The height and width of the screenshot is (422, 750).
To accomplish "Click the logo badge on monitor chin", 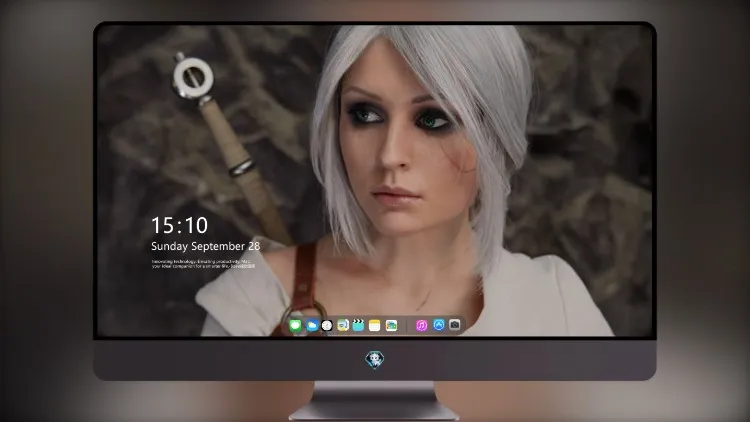I will [x=375, y=360].
